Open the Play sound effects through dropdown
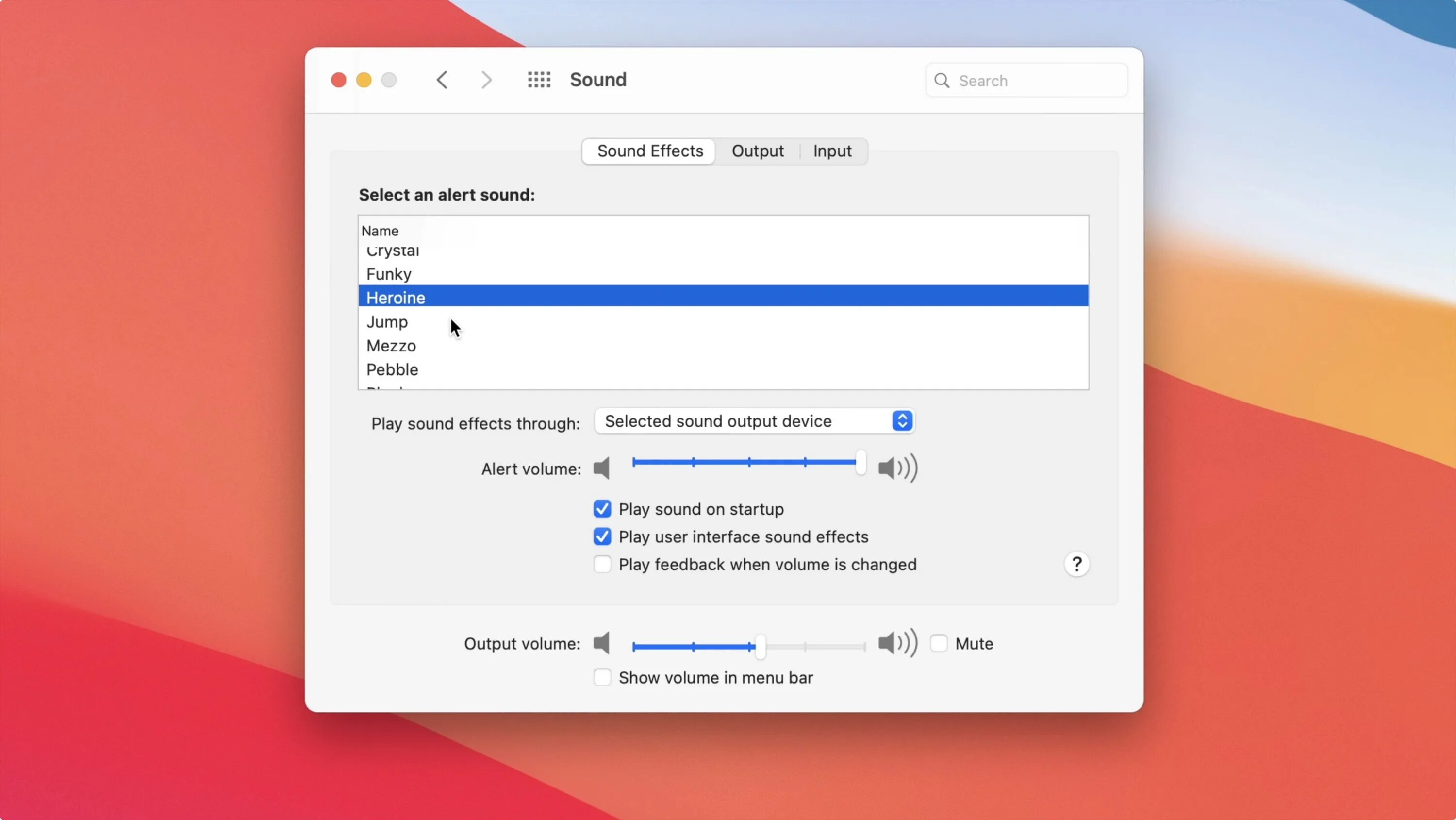The height and width of the screenshot is (820, 1456). pos(754,421)
